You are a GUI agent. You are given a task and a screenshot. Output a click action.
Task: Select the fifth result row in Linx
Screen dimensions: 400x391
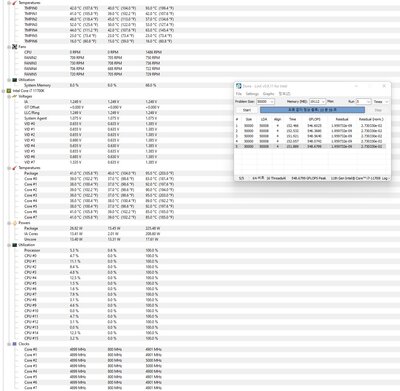click(x=310, y=146)
